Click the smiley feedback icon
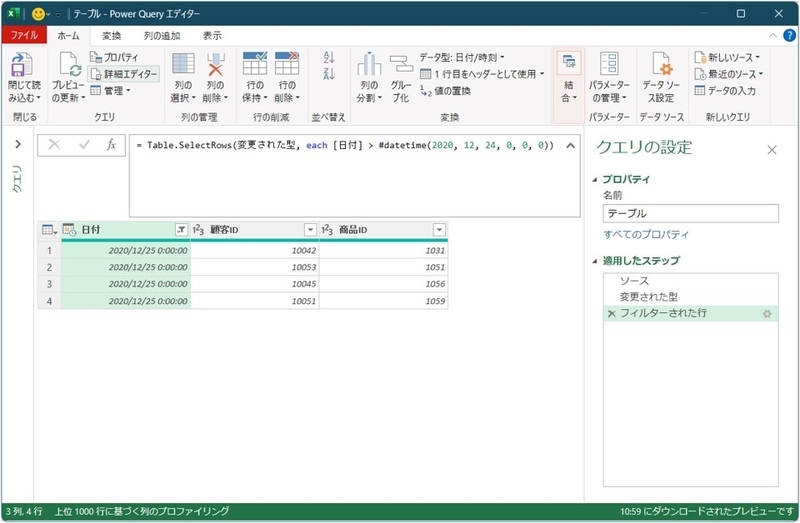Screen dimensions: 800x523 (x=38, y=14)
